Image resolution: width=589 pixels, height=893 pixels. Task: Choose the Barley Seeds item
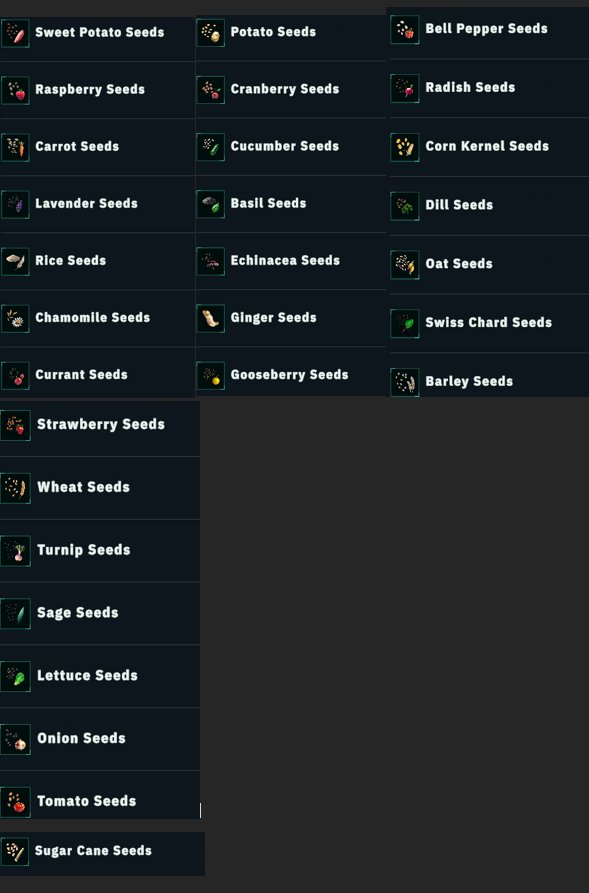click(x=489, y=375)
